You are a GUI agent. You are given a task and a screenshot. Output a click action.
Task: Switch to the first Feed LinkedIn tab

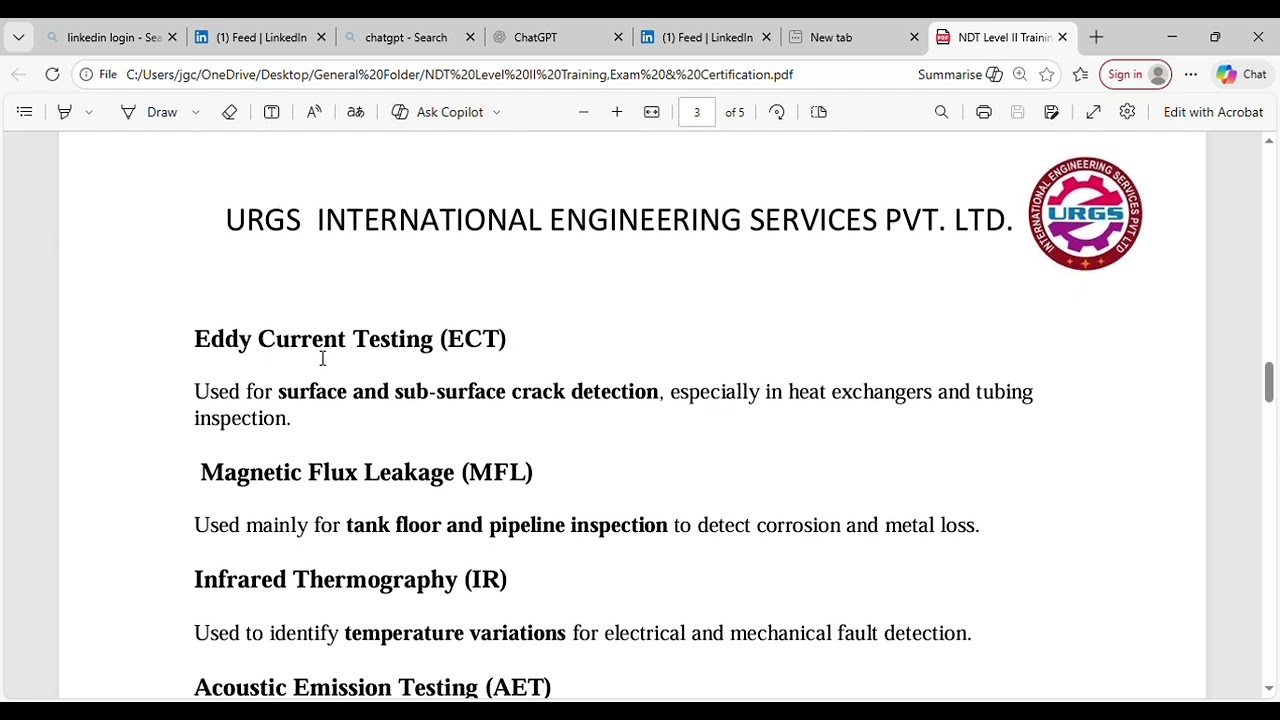pyautogui.click(x=259, y=37)
